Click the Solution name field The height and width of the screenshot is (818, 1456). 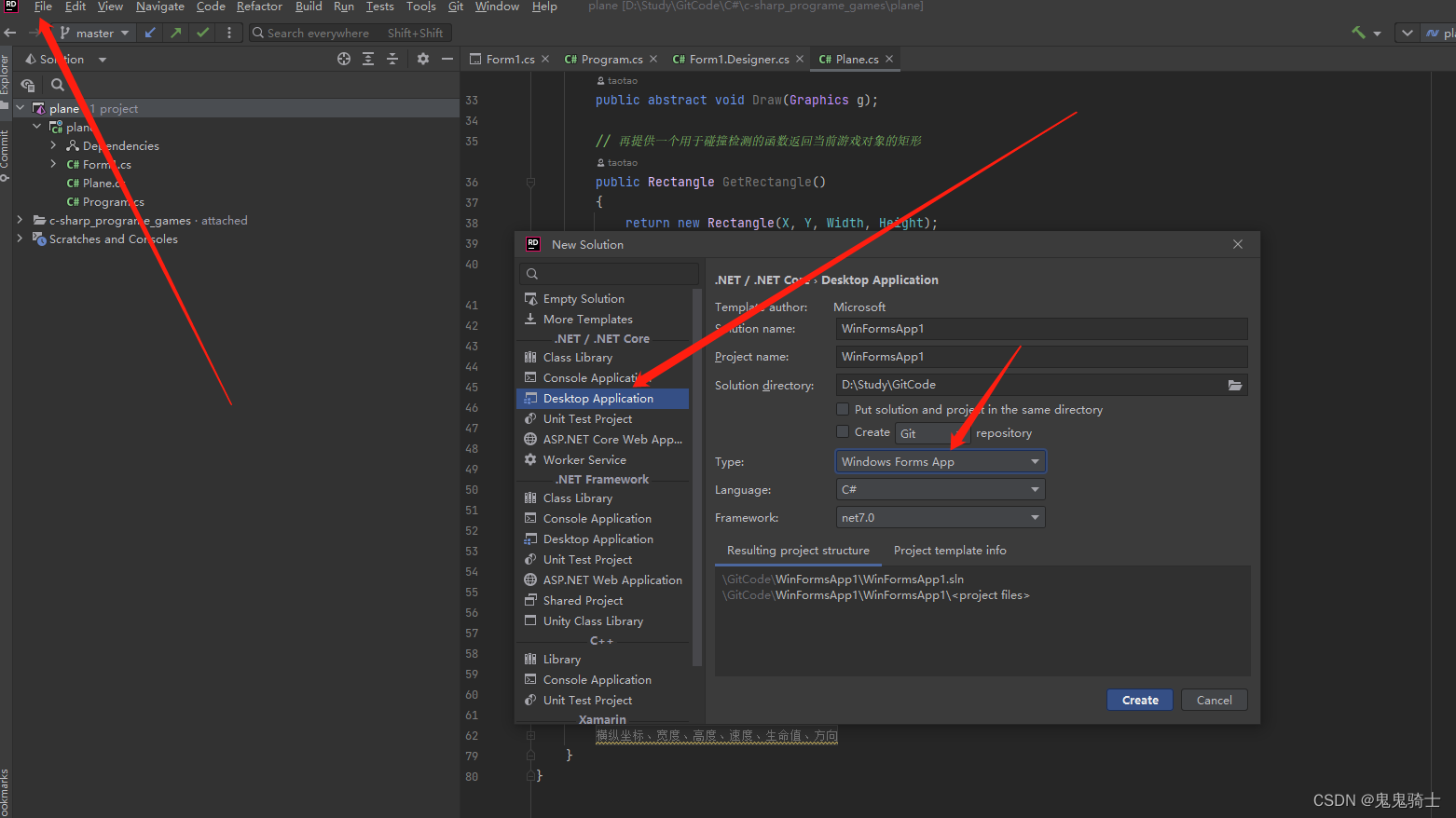point(1041,329)
